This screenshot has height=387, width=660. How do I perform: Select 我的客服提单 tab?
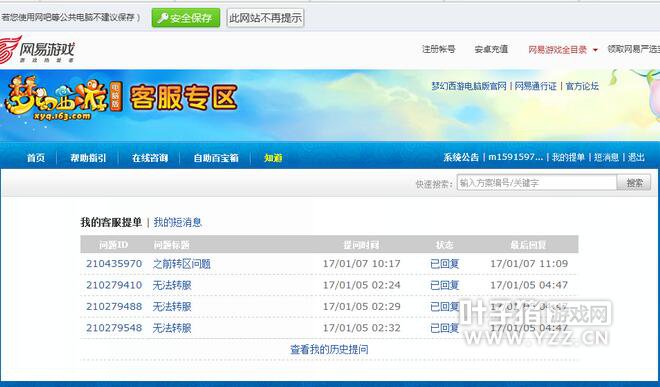coord(111,222)
